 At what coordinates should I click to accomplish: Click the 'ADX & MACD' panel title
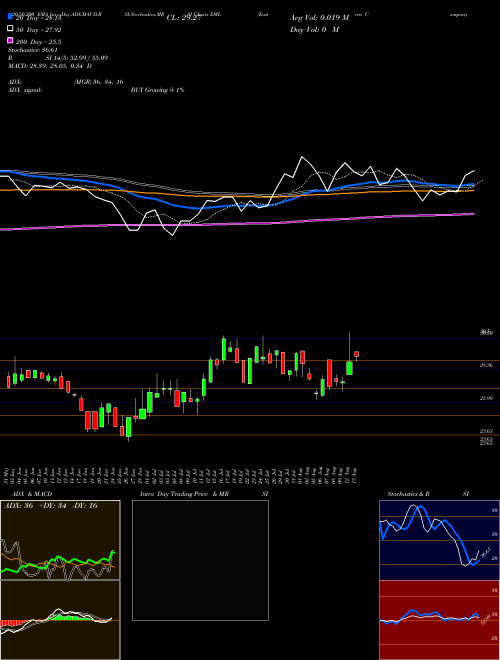[x=32, y=494]
